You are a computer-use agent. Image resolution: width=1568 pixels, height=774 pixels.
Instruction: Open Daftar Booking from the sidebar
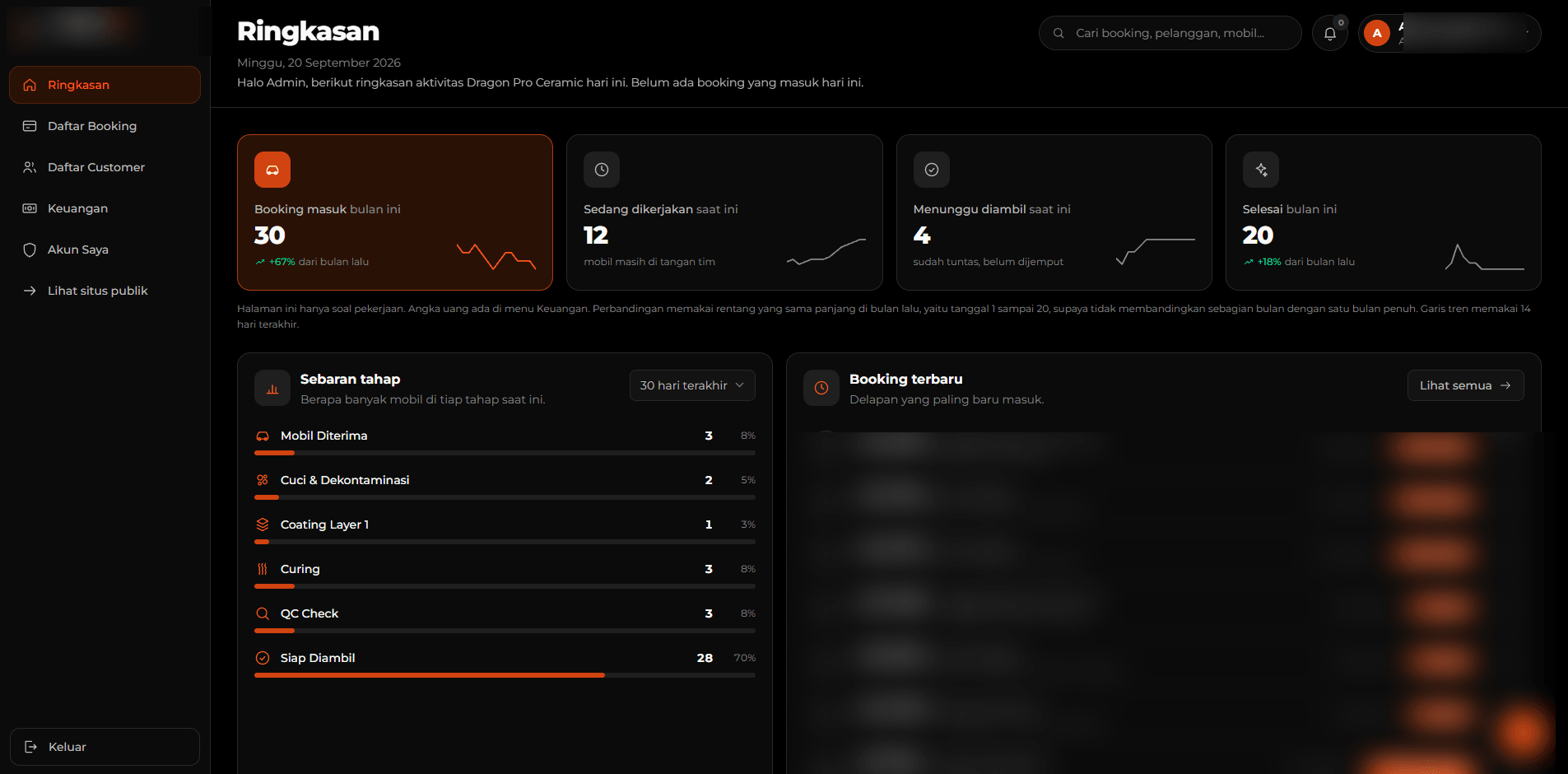click(105, 126)
